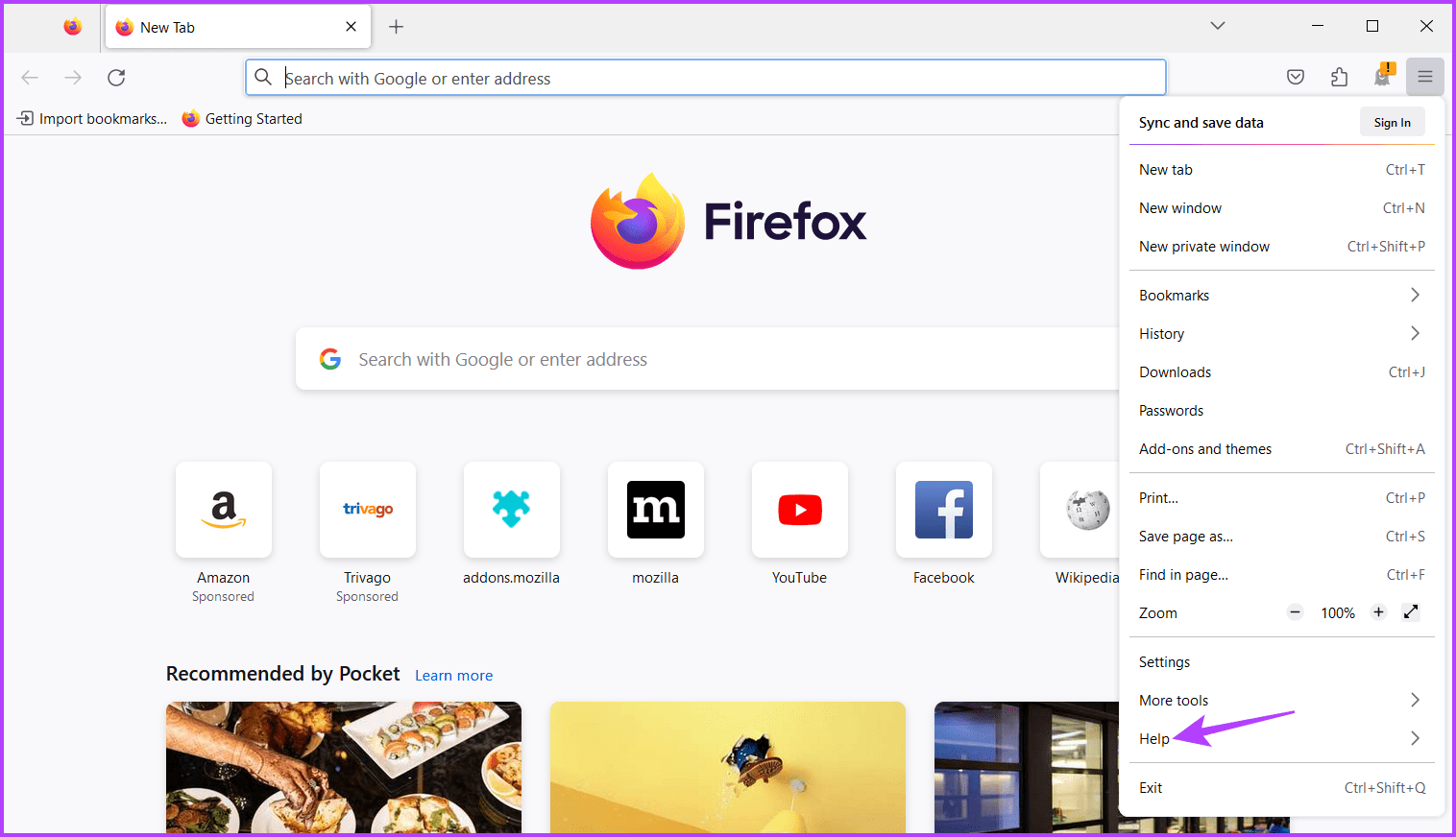Expand the History submenu
The height and width of the screenshot is (837, 1456).
[x=1281, y=334]
